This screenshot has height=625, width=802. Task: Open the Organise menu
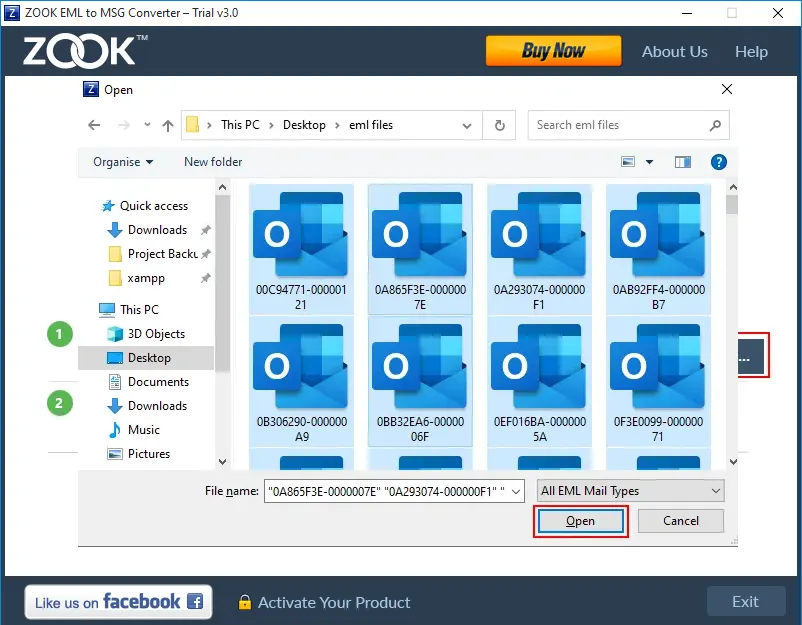(x=123, y=162)
